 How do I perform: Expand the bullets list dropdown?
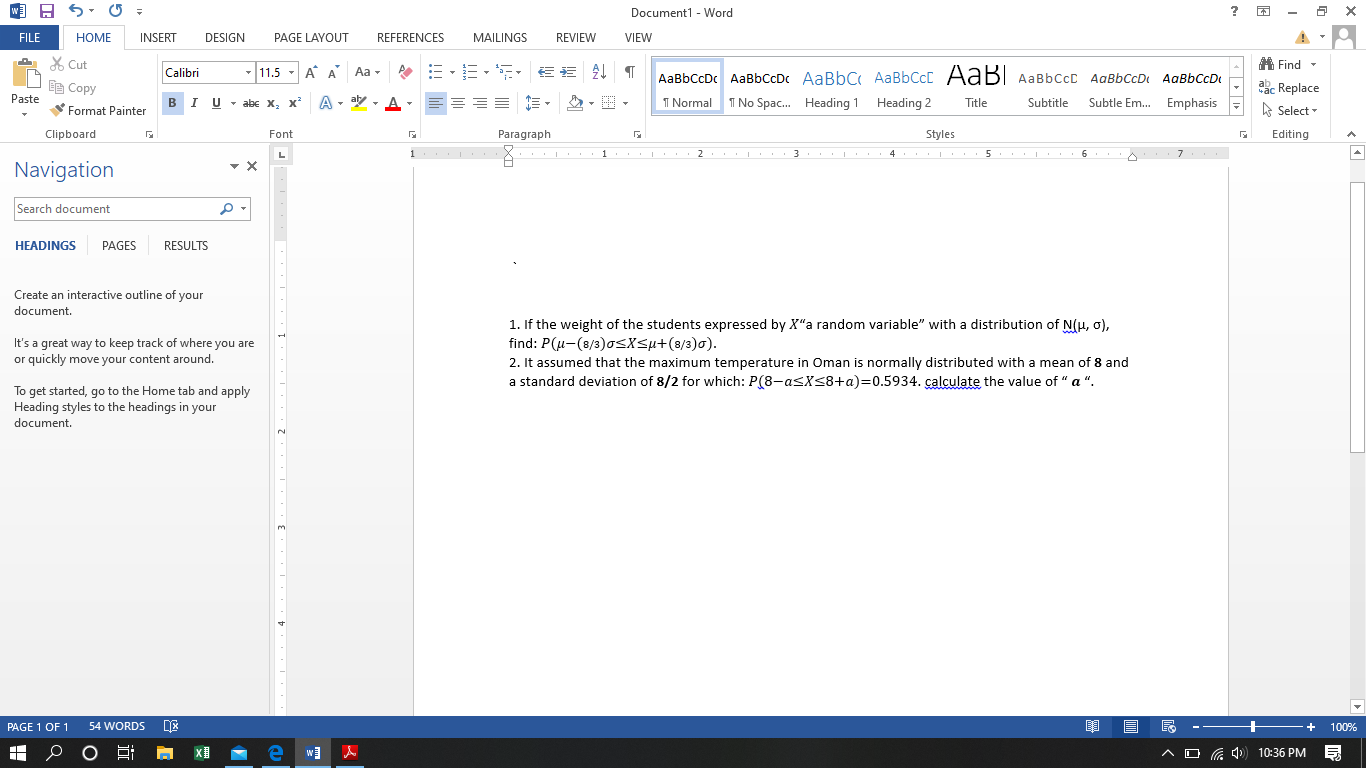click(x=453, y=73)
